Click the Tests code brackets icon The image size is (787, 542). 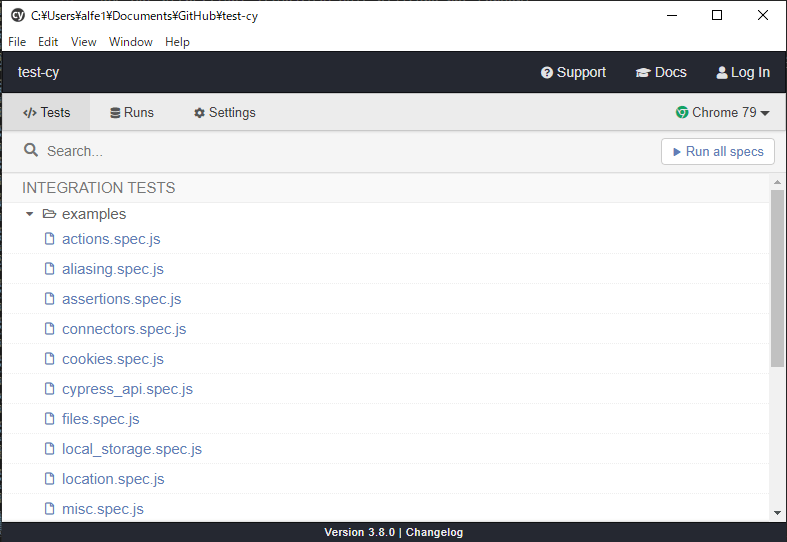pyautogui.click(x=30, y=113)
